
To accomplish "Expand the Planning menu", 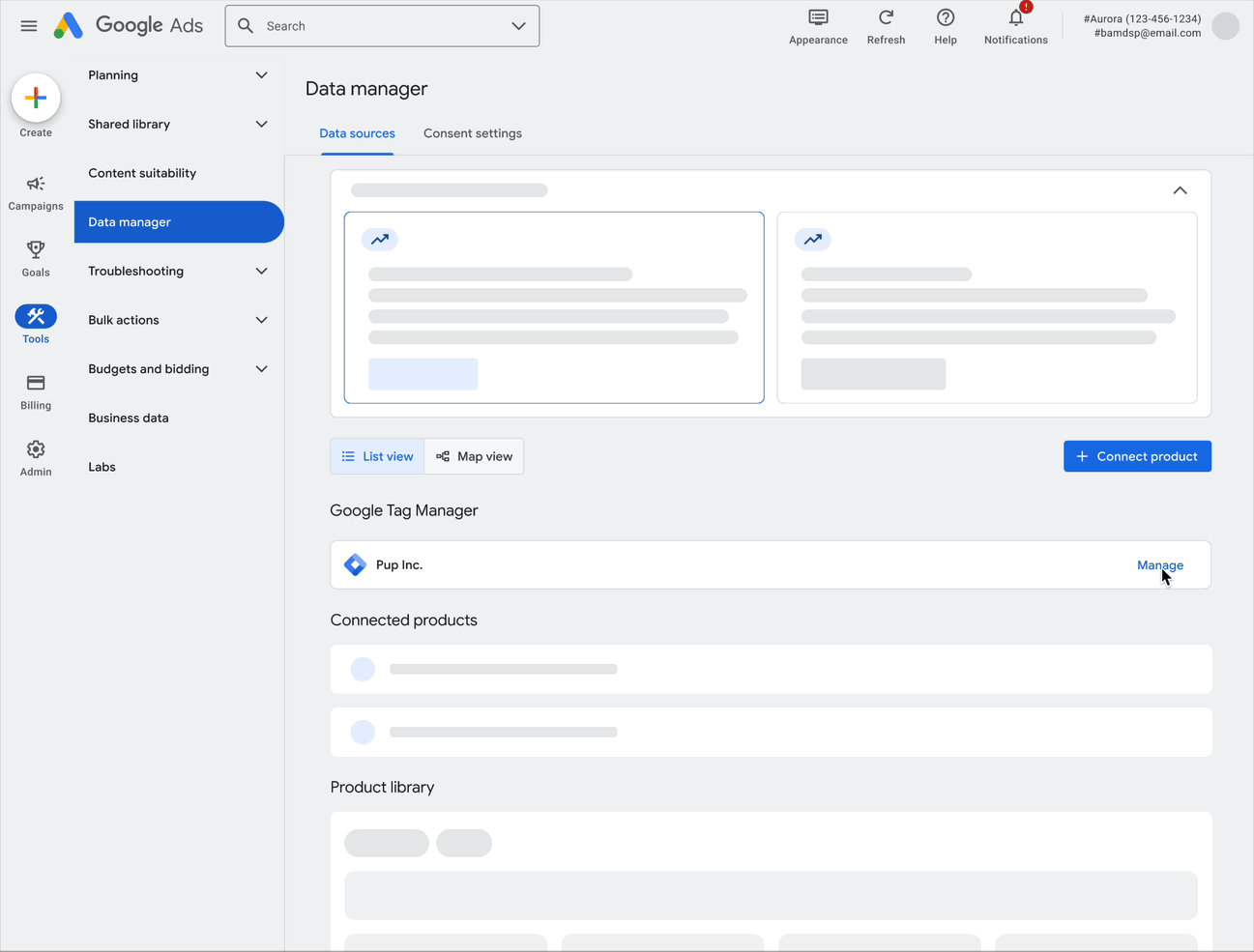I will [x=178, y=75].
